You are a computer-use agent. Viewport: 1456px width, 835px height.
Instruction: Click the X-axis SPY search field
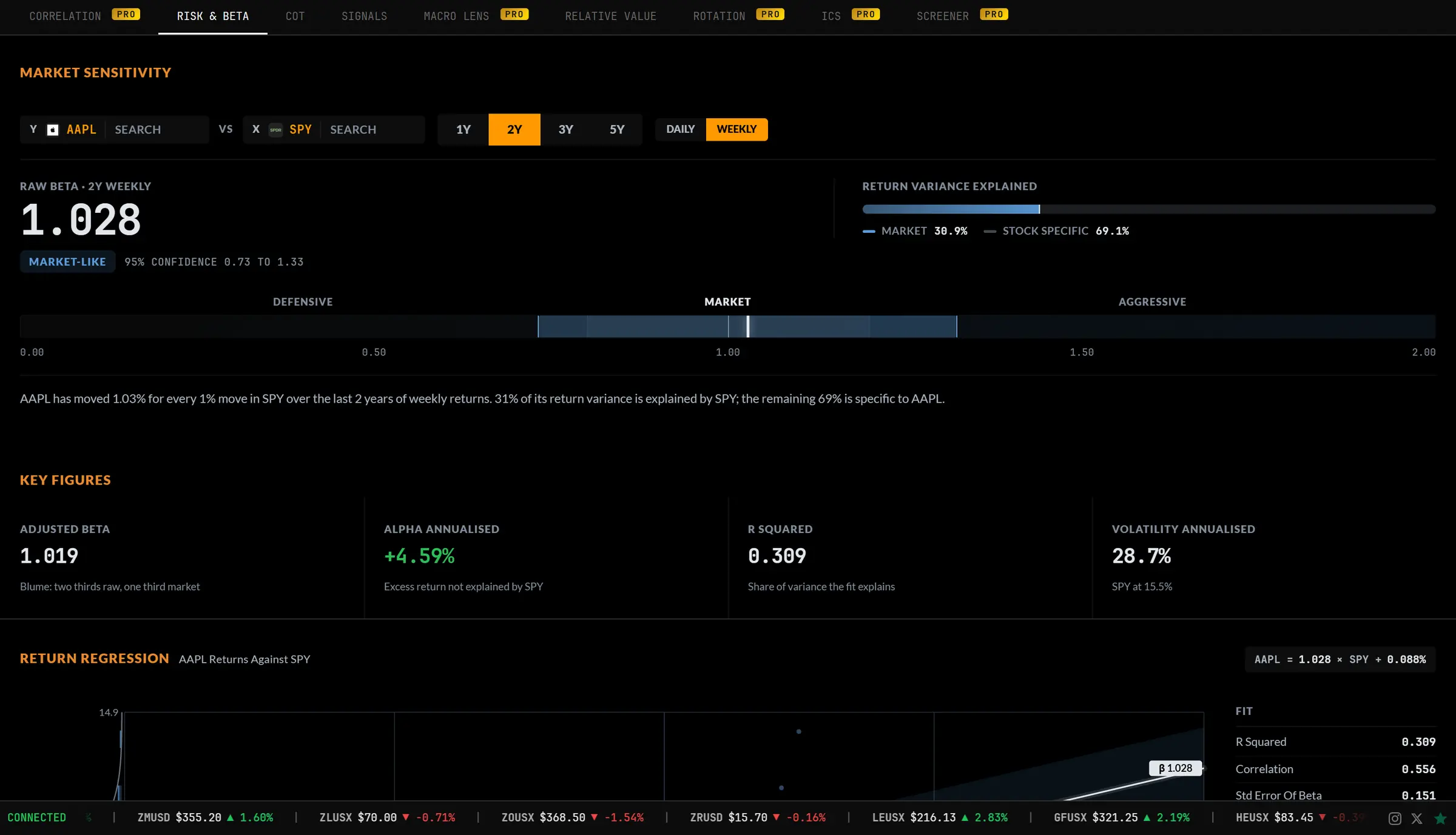(372, 130)
